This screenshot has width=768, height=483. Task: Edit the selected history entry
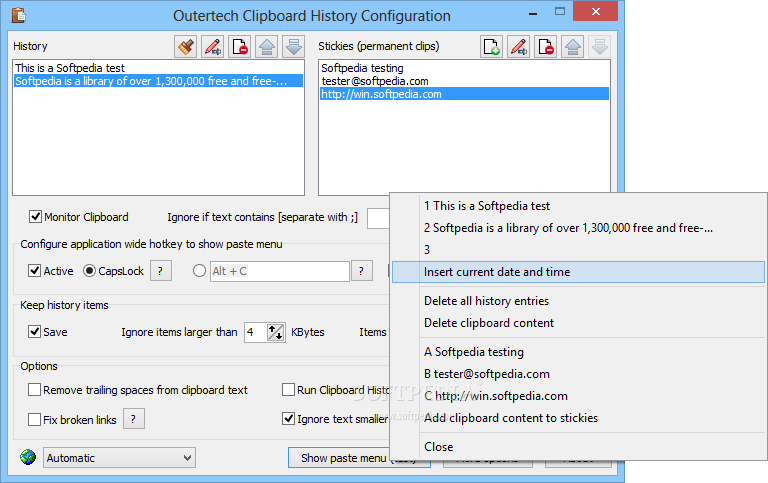coord(213,47)
